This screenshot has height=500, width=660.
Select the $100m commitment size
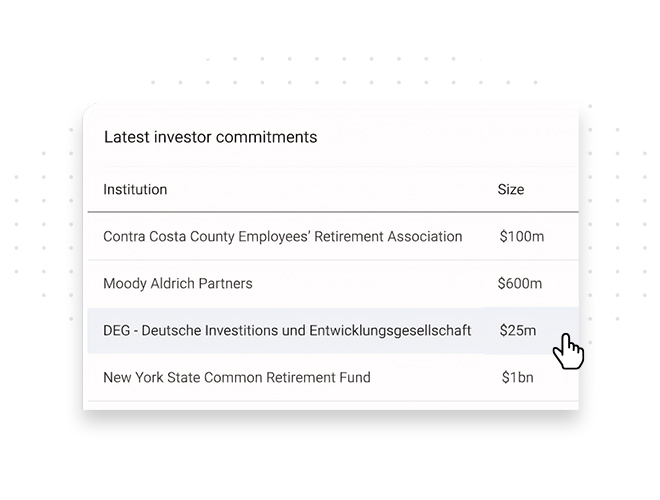522,237
